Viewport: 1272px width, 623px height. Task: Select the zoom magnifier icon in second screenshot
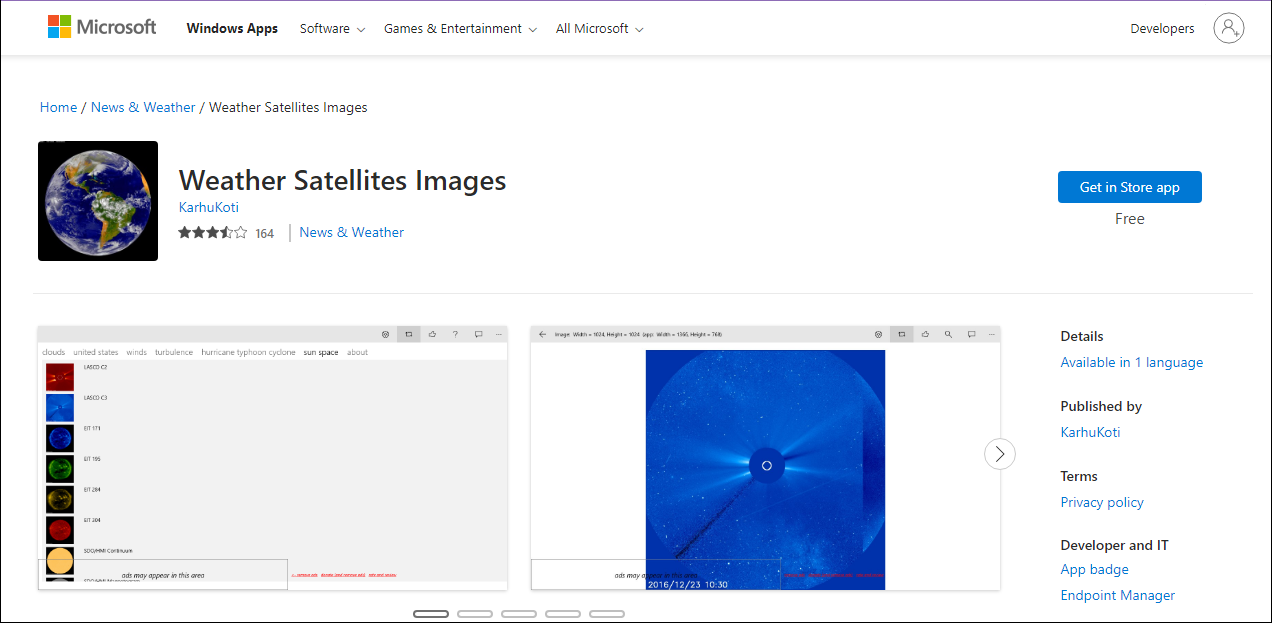[x=948, y=334]
